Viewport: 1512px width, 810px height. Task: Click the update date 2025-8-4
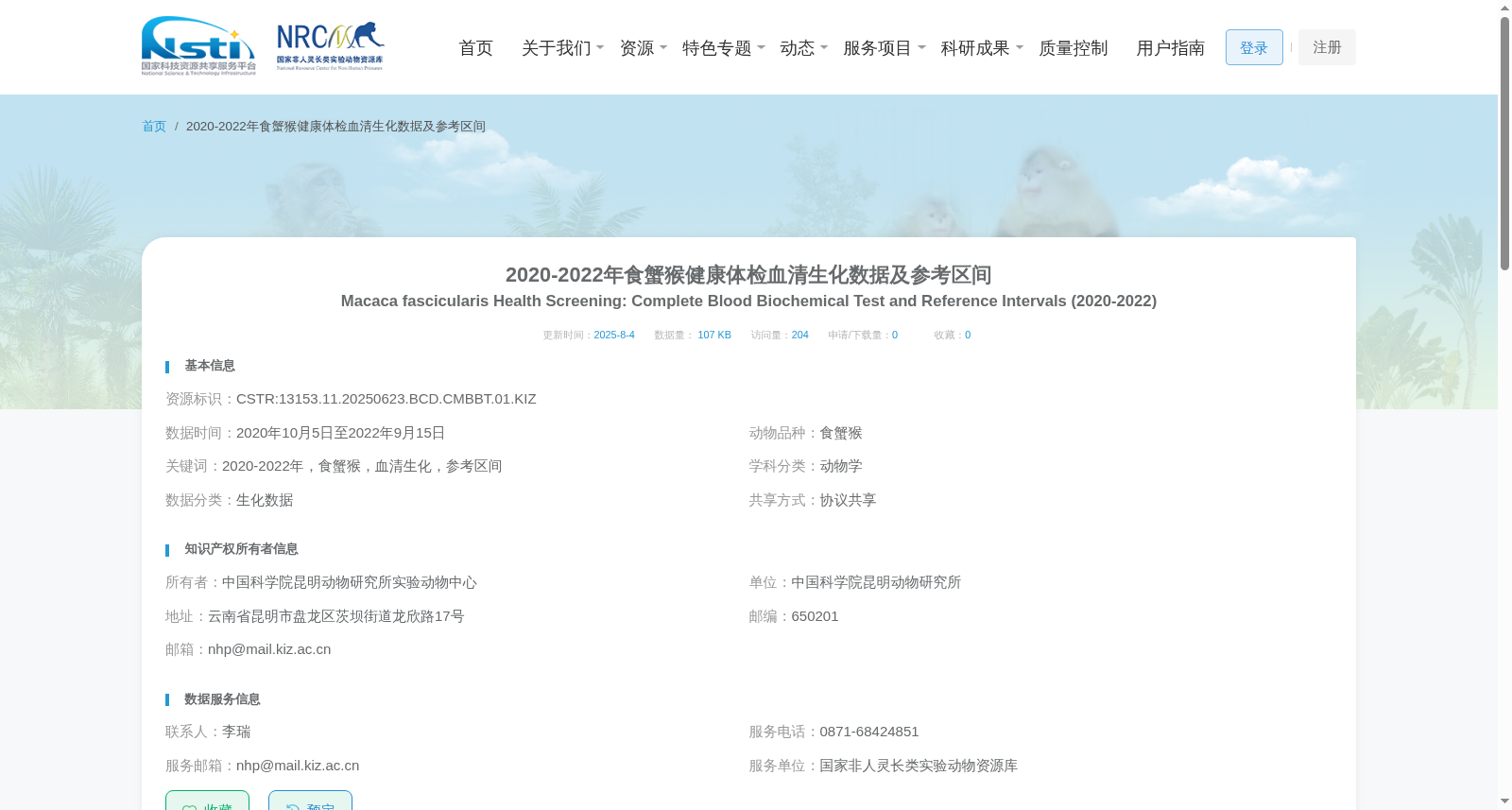[x=614, y=335]
